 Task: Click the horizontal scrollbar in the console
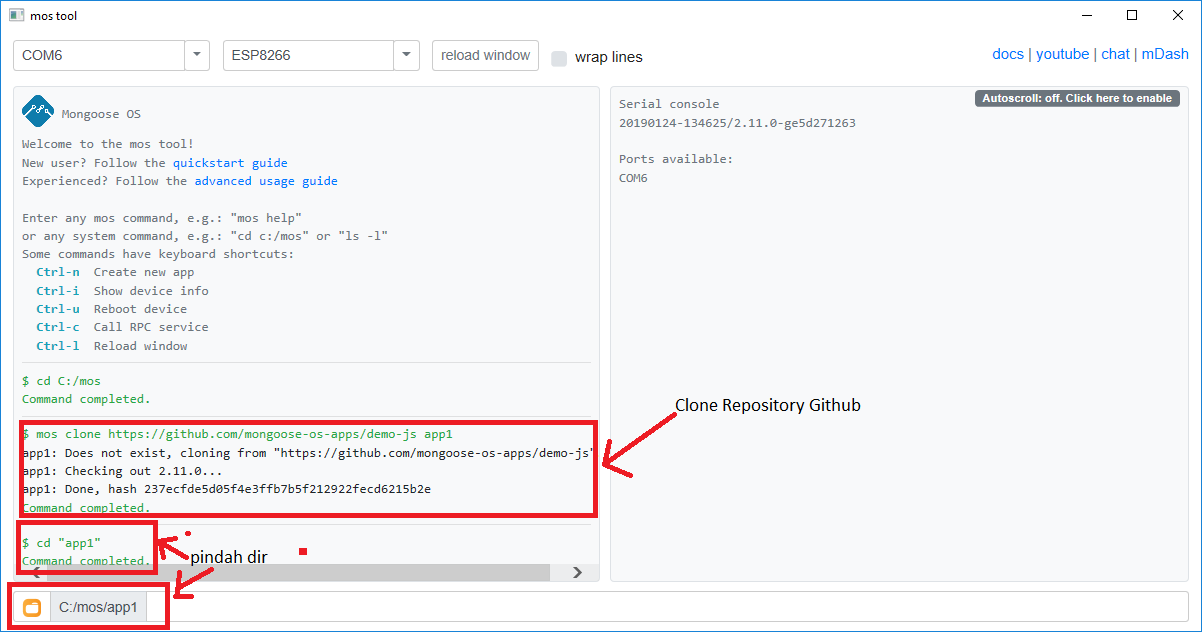(x=299, y=572)
